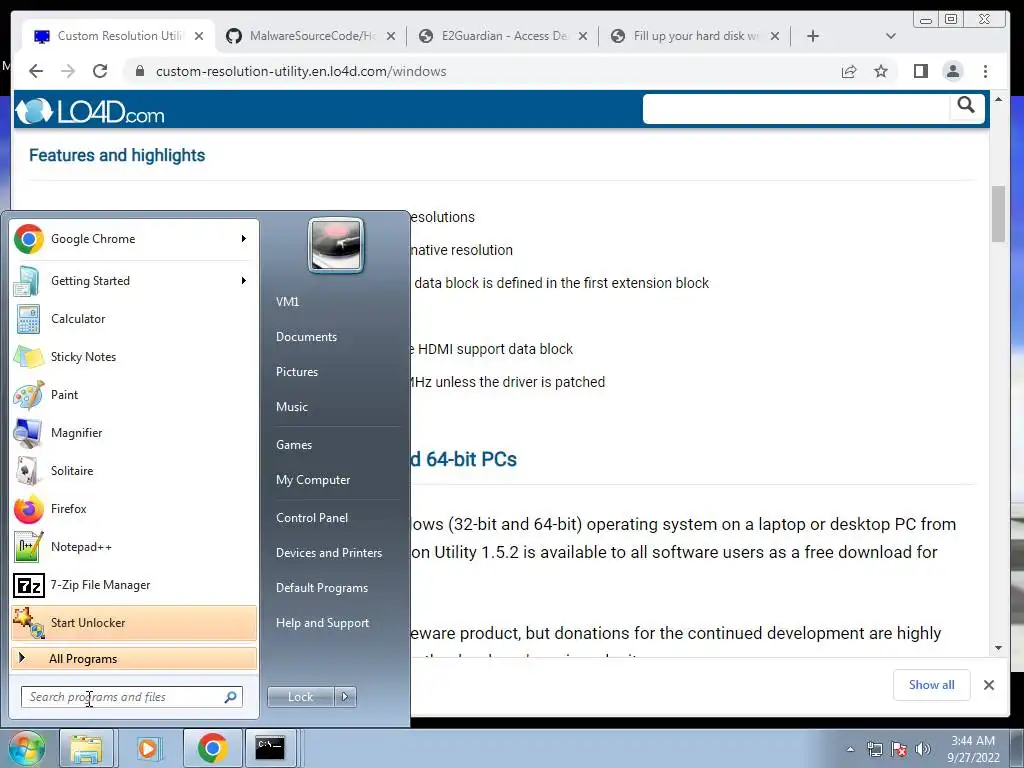The height and width of the screenshot is (768, 1024).
Task: Show All Programs list
Action: pyautogui.click(x=134, y=658)
